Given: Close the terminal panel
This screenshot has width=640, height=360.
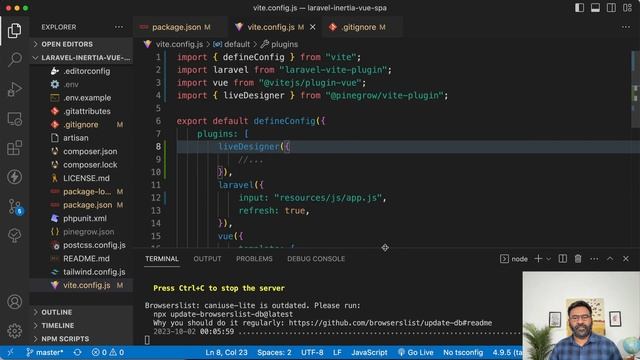Looking at the screenshot, I should pos(626,259).
